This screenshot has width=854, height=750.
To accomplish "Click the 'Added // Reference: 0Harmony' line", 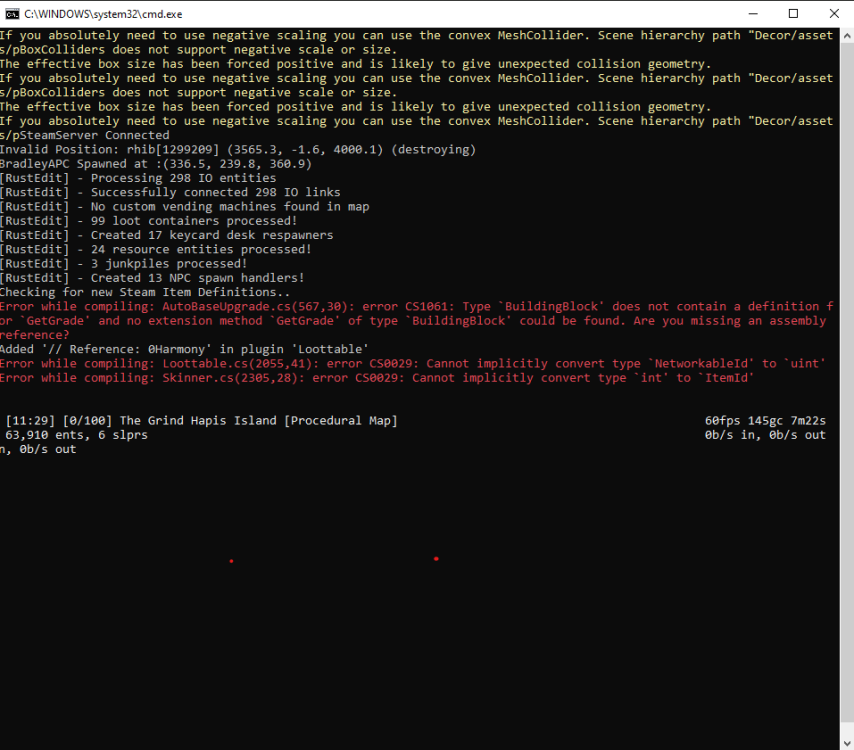I will click(183, 350).
